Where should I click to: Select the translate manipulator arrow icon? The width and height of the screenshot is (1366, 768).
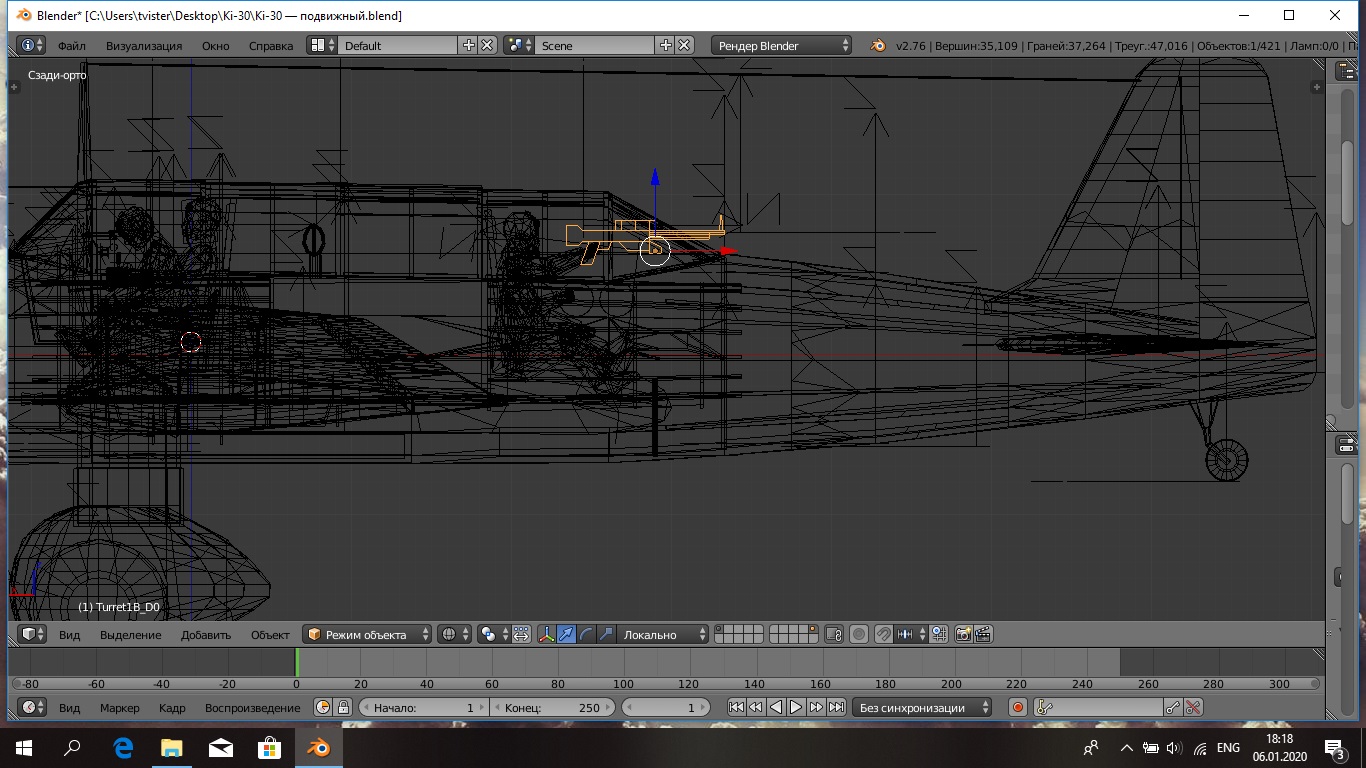tap(567, 634)
